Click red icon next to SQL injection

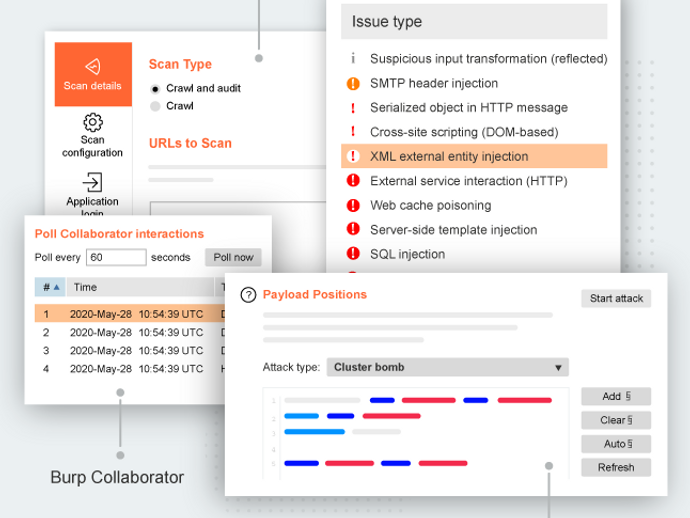(x=353, y=255)
